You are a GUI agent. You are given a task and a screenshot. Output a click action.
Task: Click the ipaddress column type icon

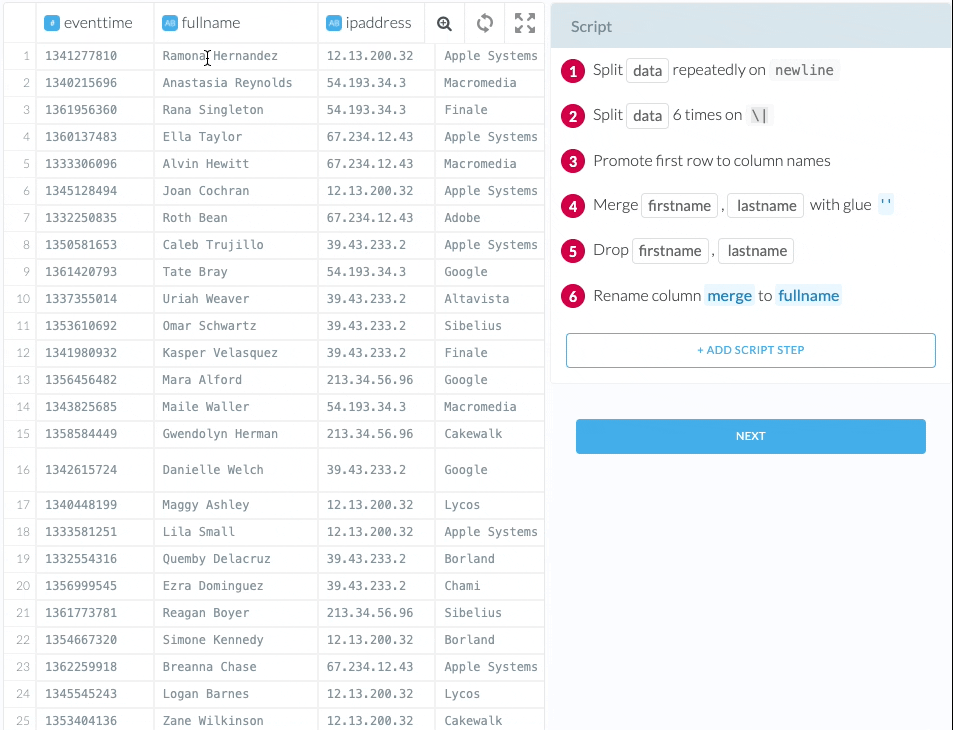tap(333, 23)
